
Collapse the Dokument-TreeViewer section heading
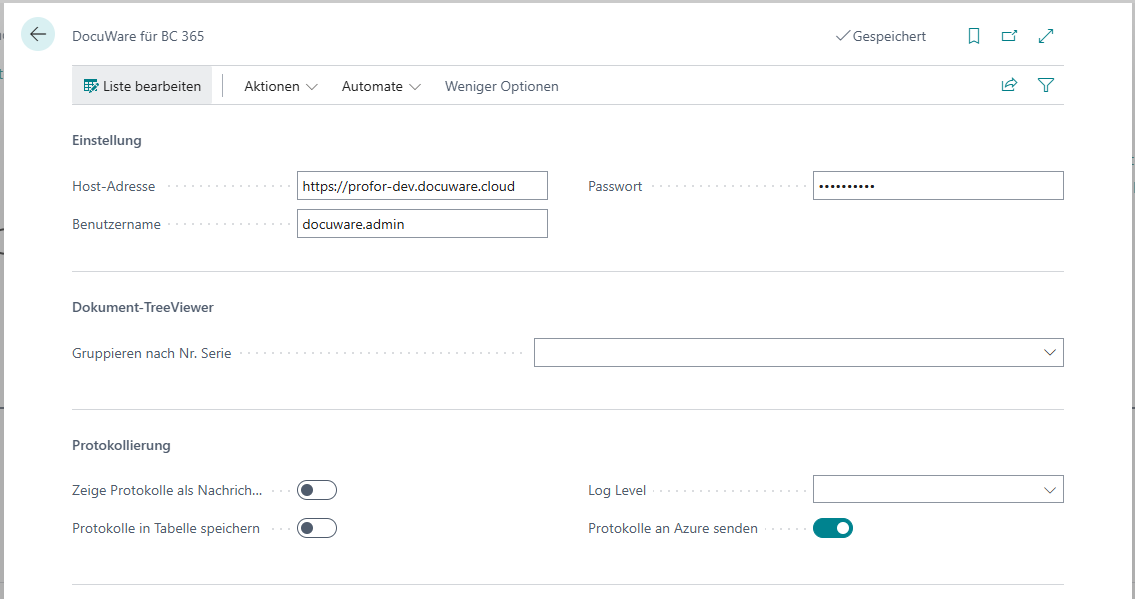[143, 307]
